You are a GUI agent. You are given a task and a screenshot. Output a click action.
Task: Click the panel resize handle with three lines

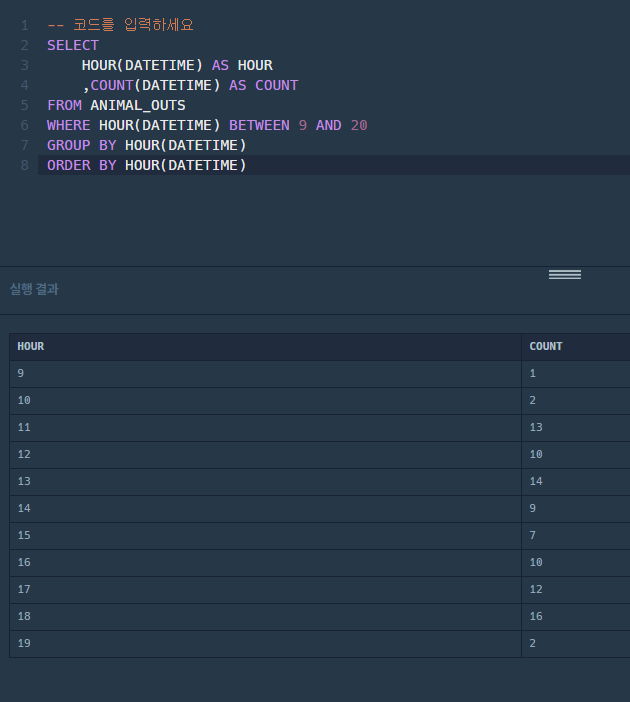565,274
